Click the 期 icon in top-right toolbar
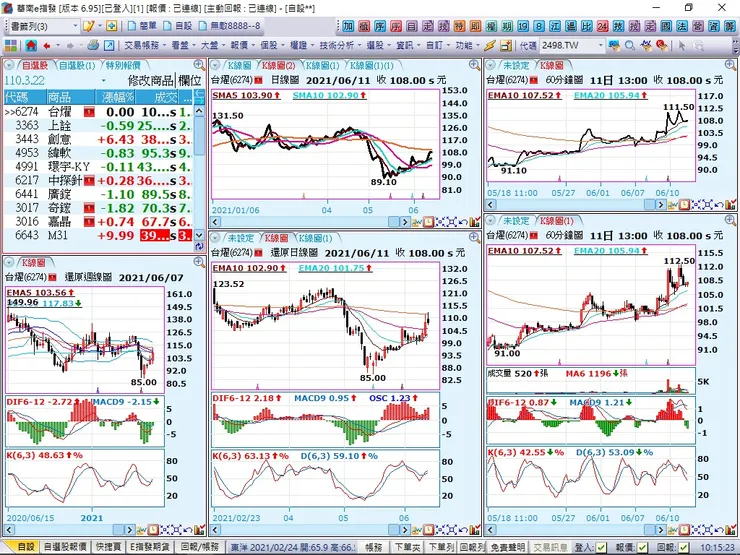 (507, 26)
